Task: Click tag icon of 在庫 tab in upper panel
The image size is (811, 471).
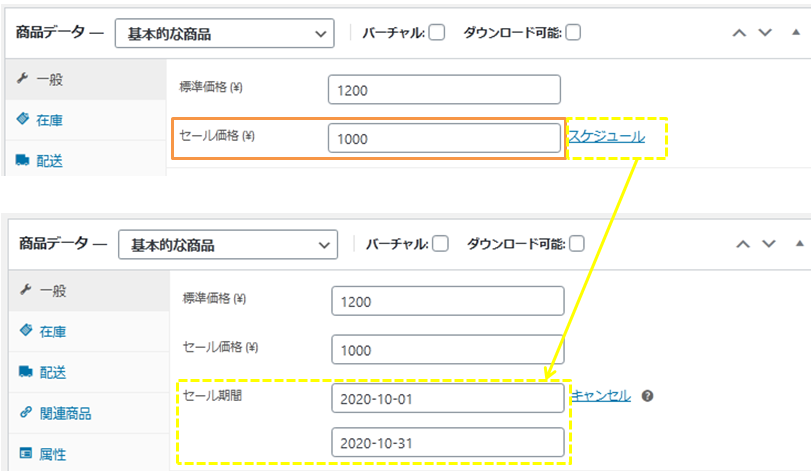Action: coord(23,119)
